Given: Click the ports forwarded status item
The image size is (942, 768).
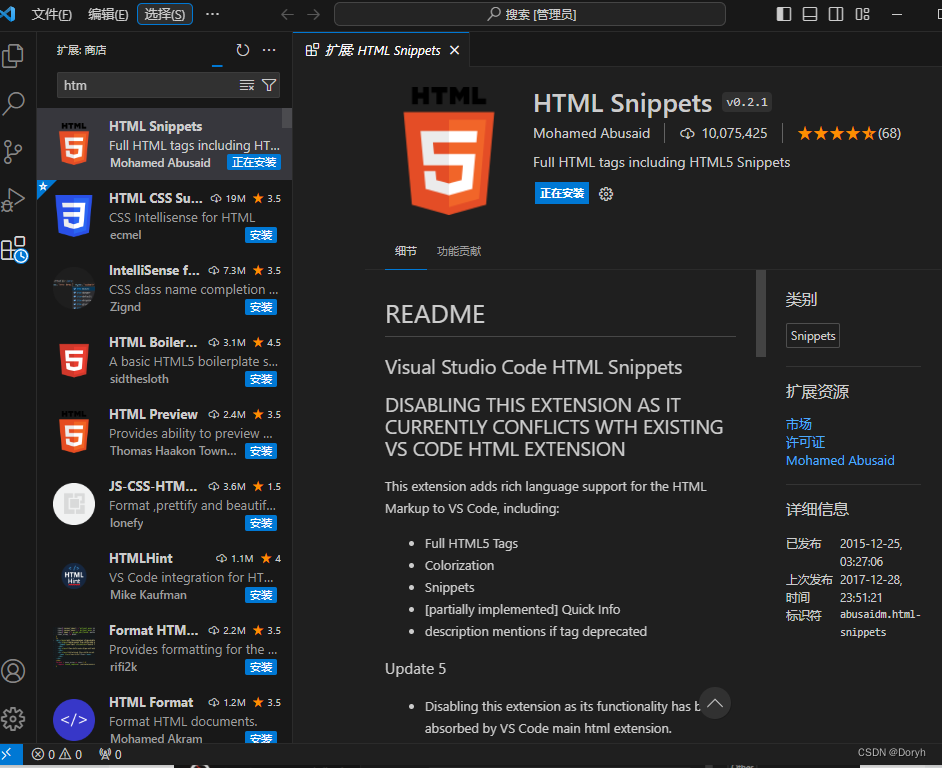Looking at the screenshot, I should 111,754.
